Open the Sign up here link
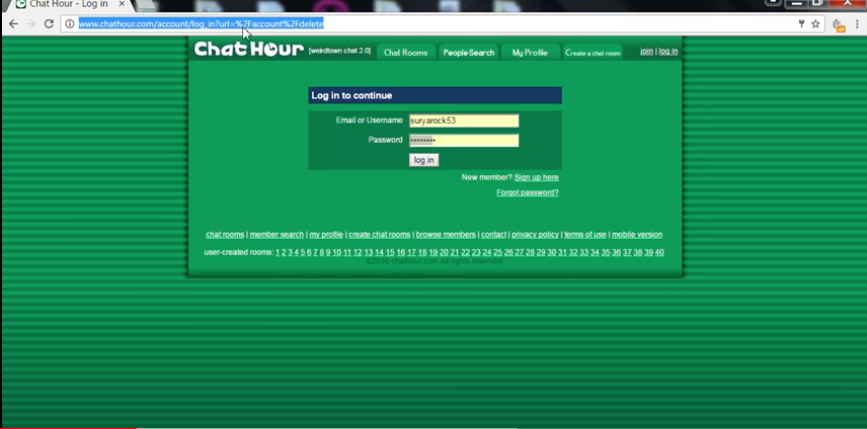The image size is (867, 429). pyautogui.click(x=536, y=177)
